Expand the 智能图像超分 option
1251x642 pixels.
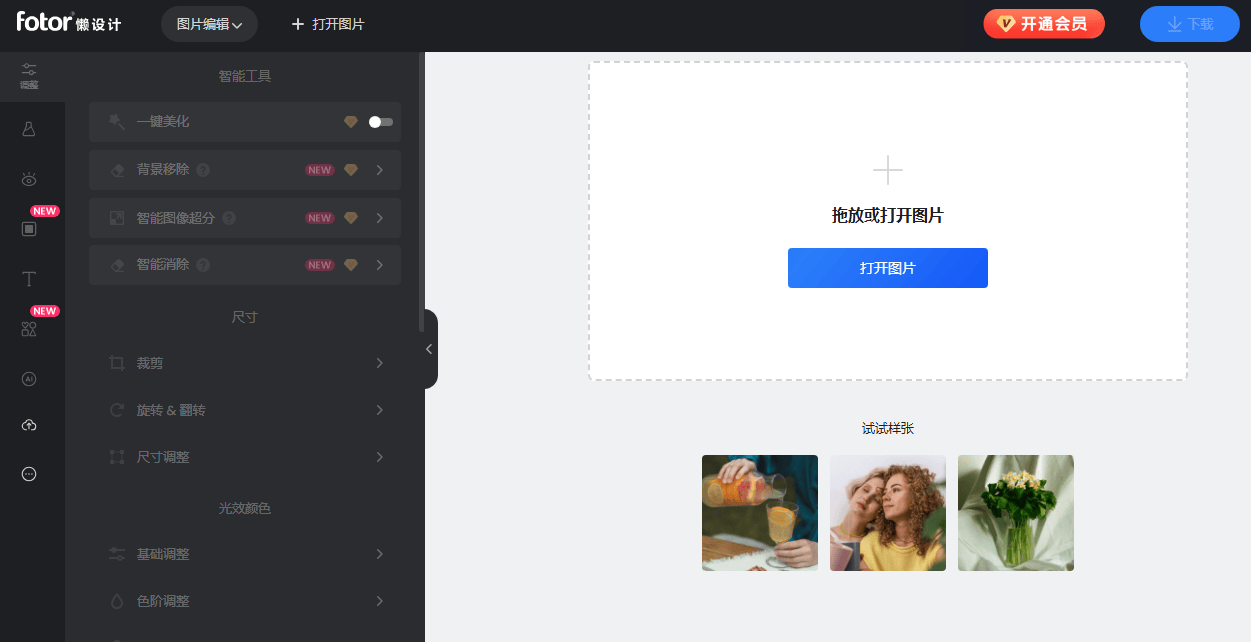245,218
